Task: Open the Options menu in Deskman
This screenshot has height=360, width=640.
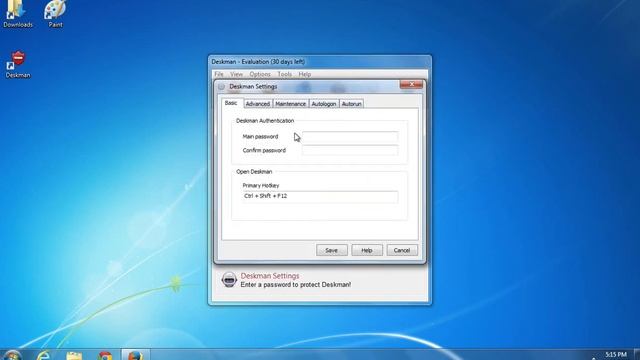Action: coord(260,74)
